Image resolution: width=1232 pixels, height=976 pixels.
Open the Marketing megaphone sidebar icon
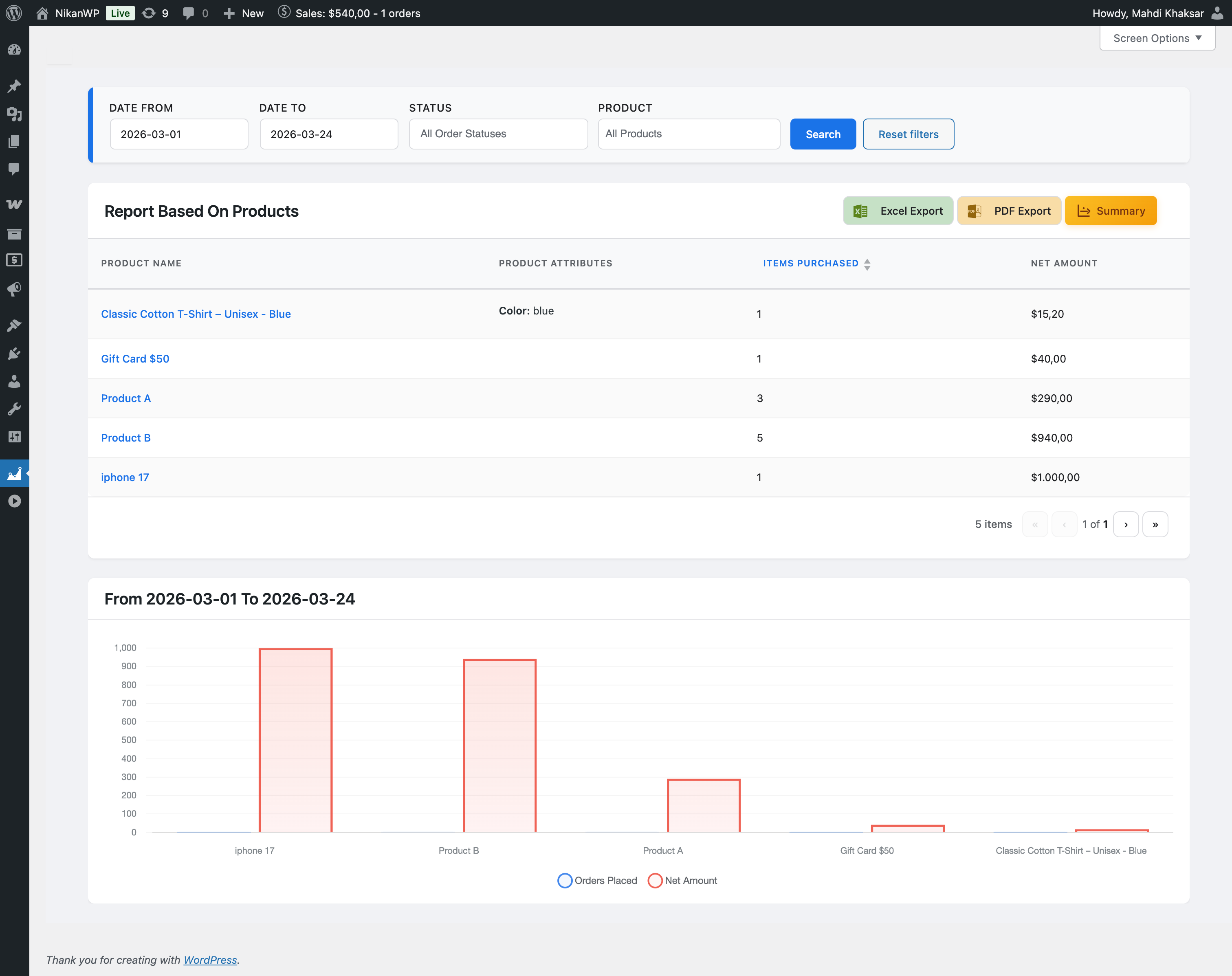point(14,288)
